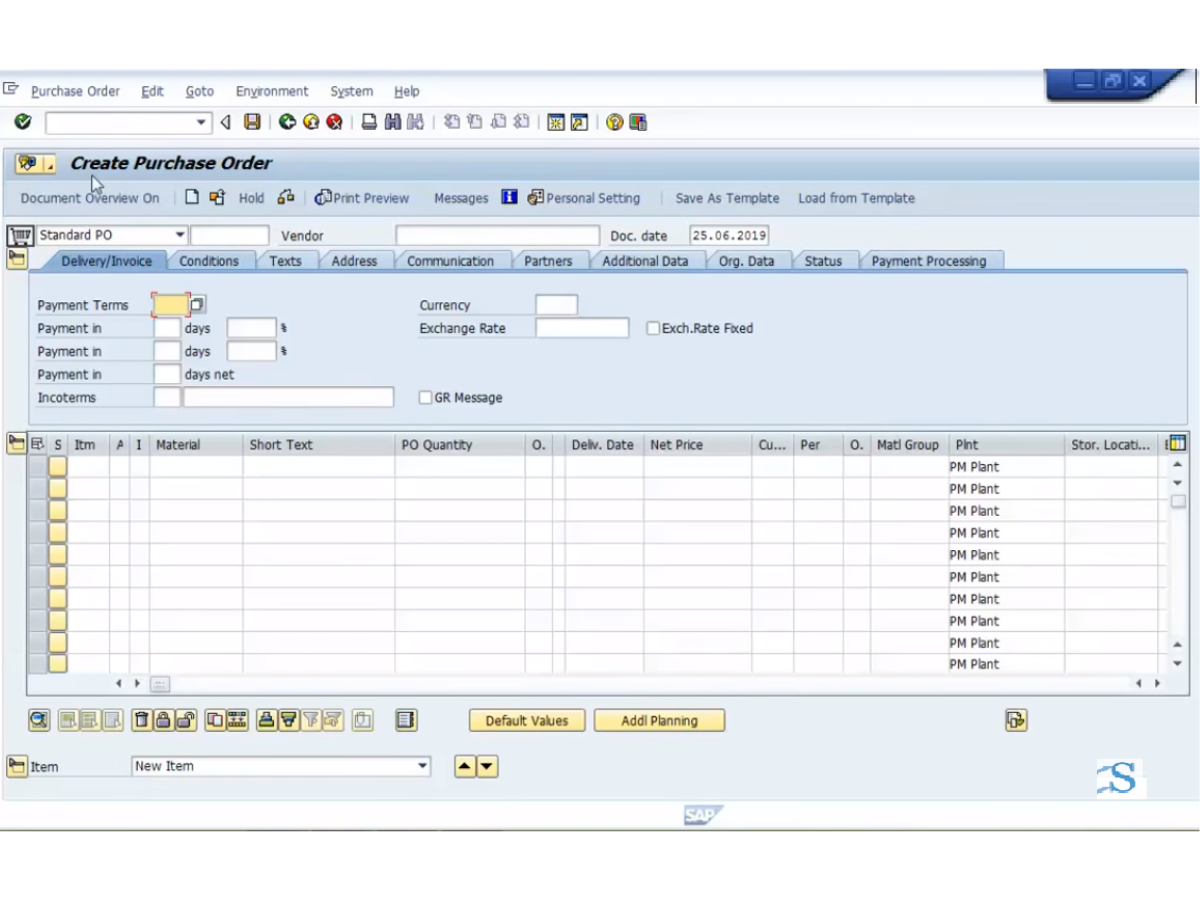
Task: Click the Create New Session icon
Action: (x=554, y=122)
